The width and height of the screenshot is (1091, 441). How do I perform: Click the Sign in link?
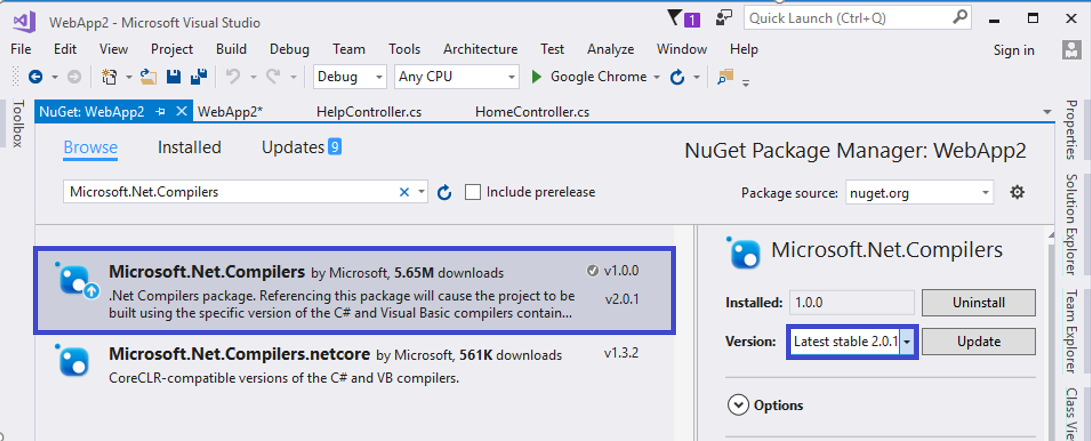click(1014, 49)
